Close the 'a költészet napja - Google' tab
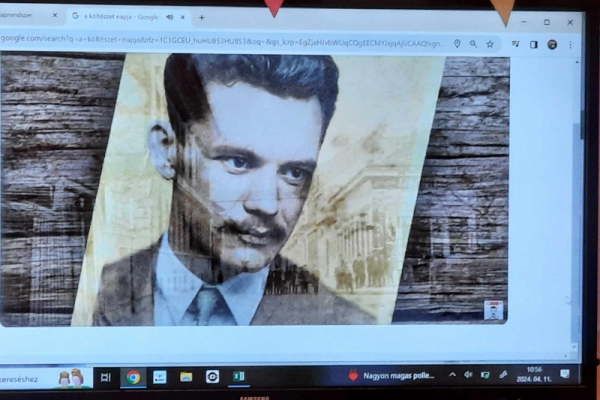Viewport: 600px width, 400px height. pyautogui.click(x=183, y=17)
